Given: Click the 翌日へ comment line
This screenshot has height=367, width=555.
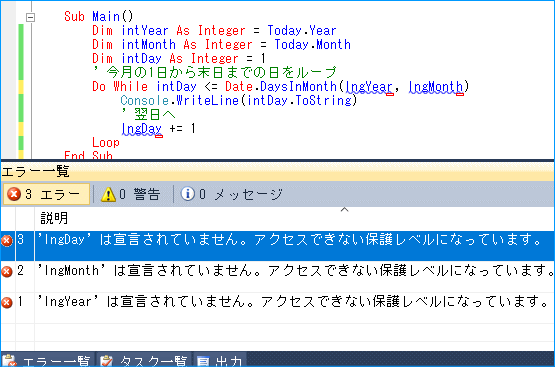Looking at the screenshot, I should pyautogui.click(x=148, y=114).
